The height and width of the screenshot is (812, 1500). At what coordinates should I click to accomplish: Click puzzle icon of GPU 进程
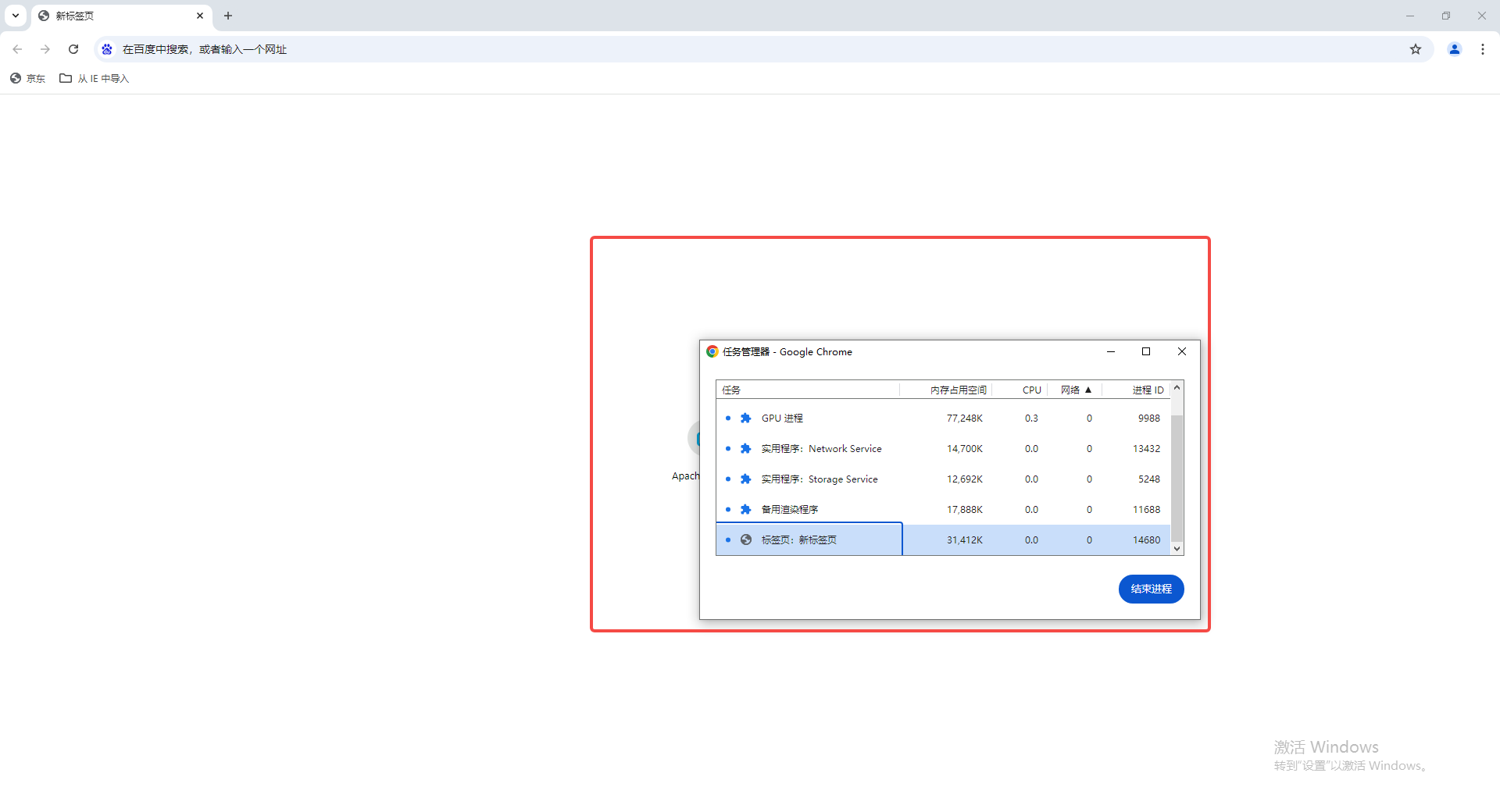746,418
